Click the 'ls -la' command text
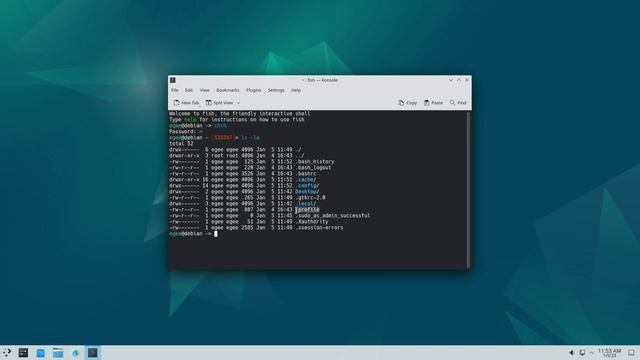The height and width of the screenshot is (360, 640). point(250,138)
